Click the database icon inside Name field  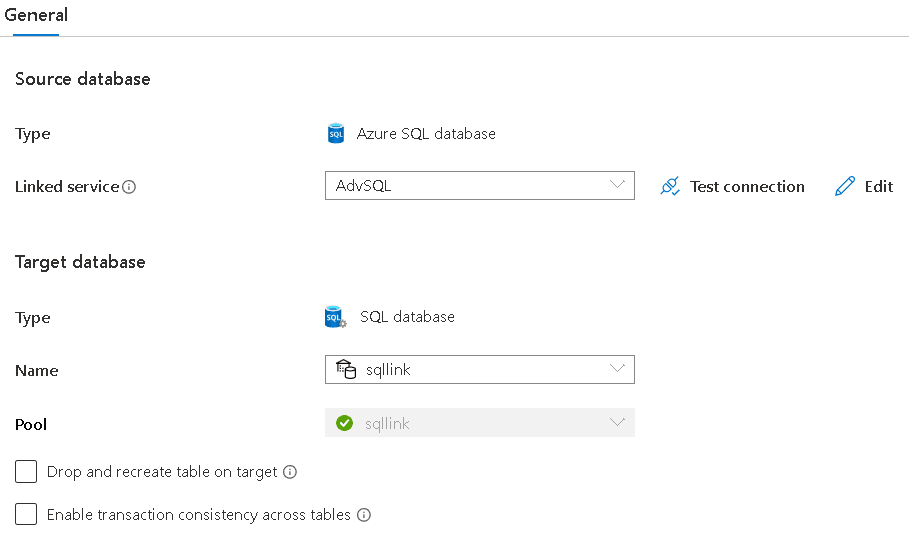[x=346, y=370]
